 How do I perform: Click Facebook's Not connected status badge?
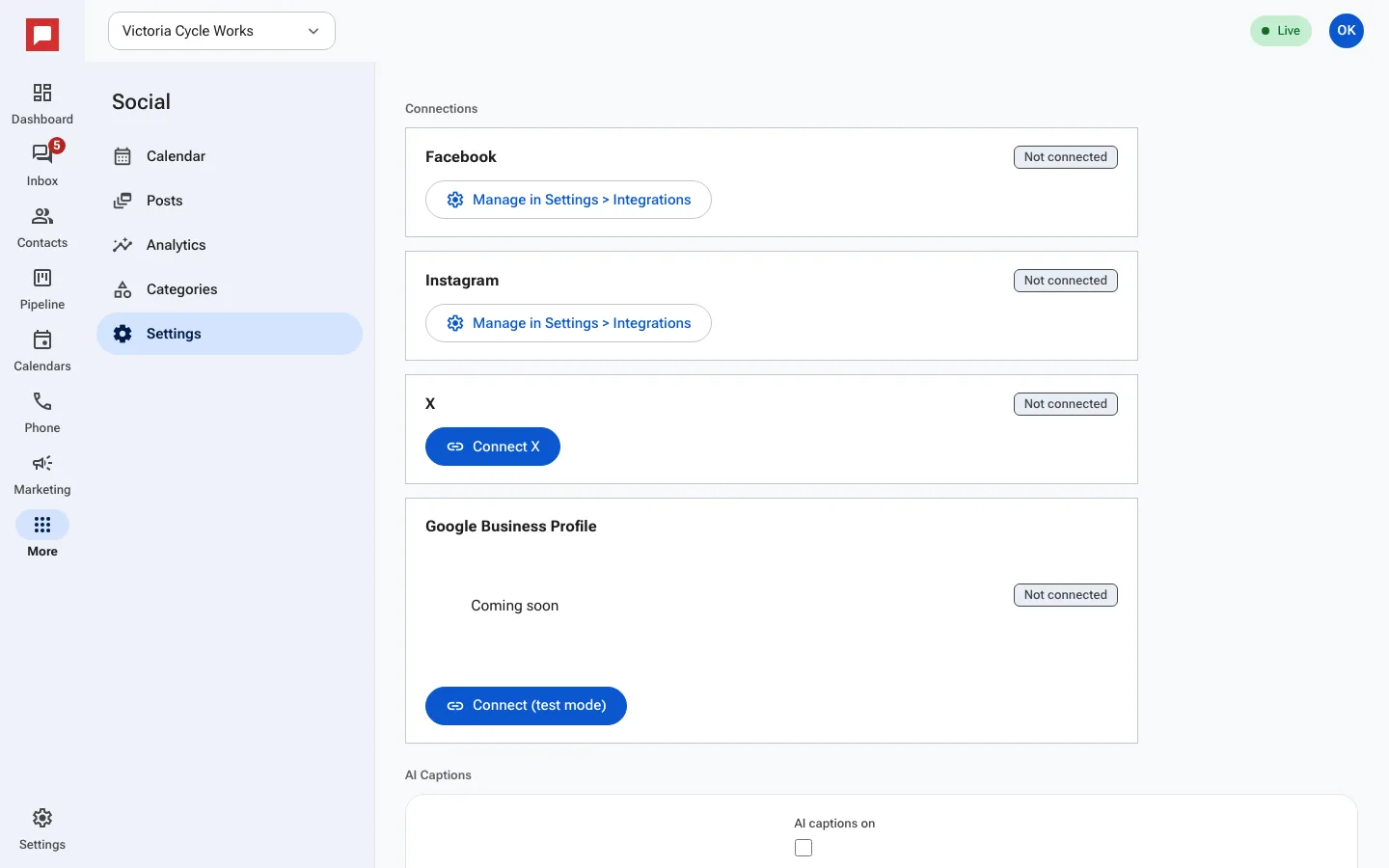pyautogui.click(x=1066, y=157)
